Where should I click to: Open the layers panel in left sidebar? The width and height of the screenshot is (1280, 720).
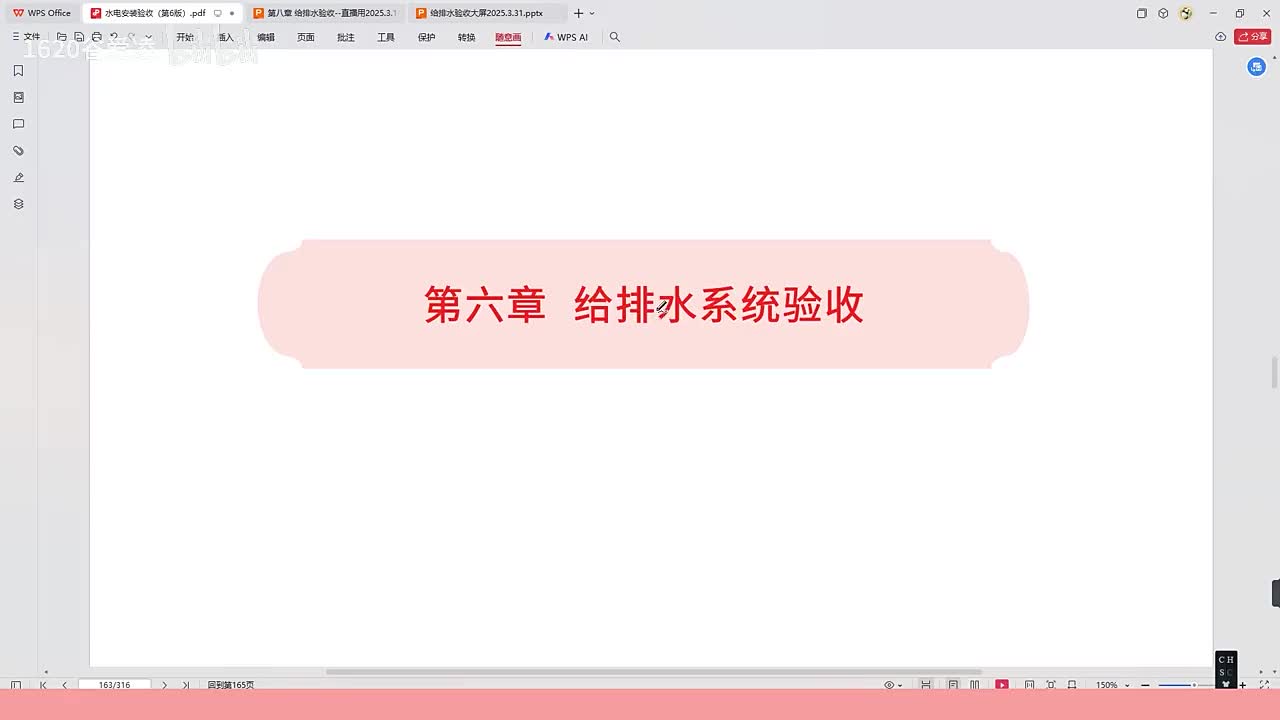(x=18, y=204)
